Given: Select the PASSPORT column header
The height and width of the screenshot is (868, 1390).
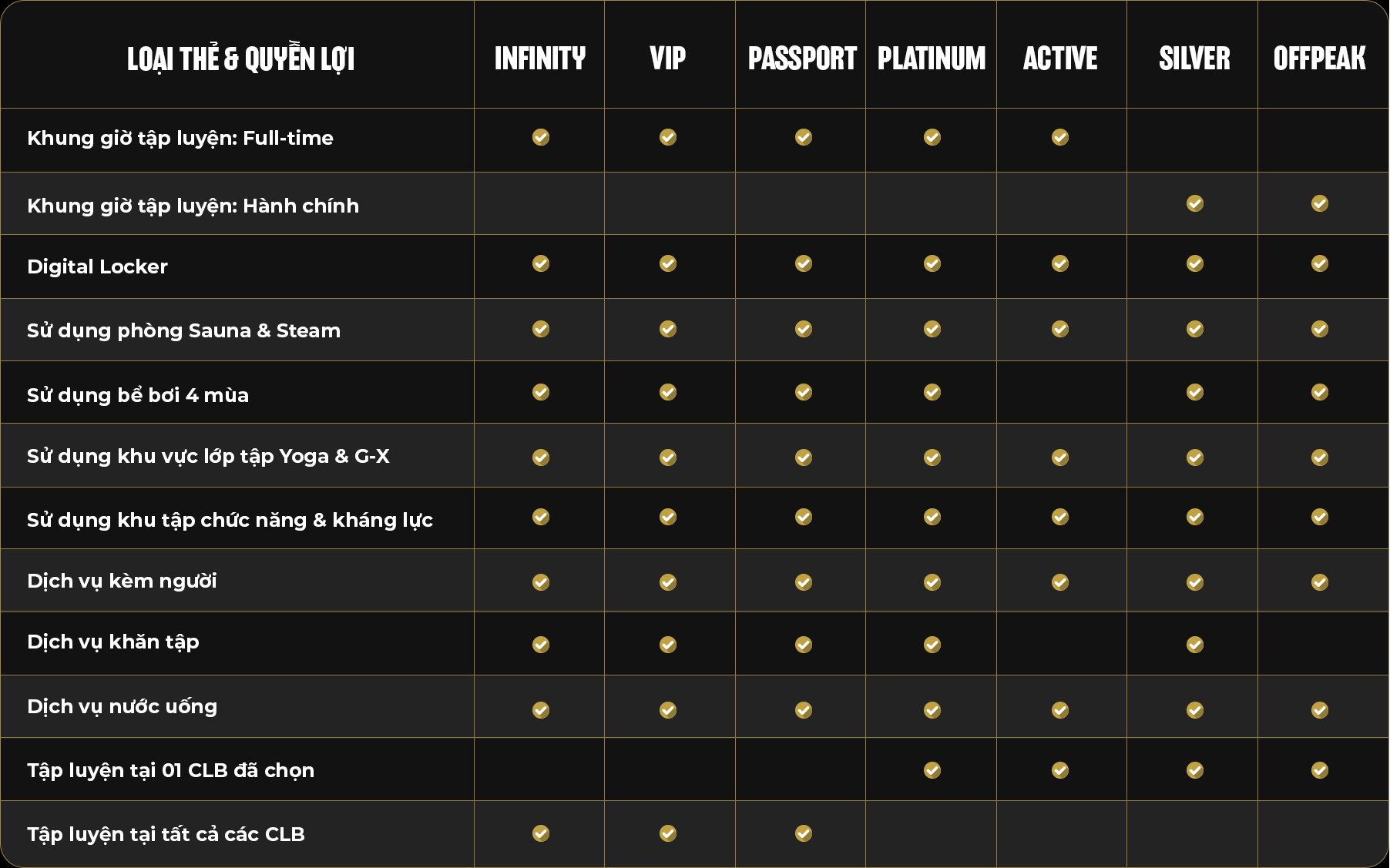Looking at the screenshot, I should [x=802, y=59].
